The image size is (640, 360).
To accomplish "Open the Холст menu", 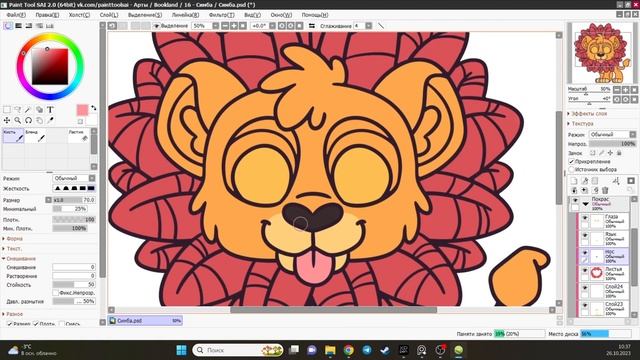I will (79, 15).
